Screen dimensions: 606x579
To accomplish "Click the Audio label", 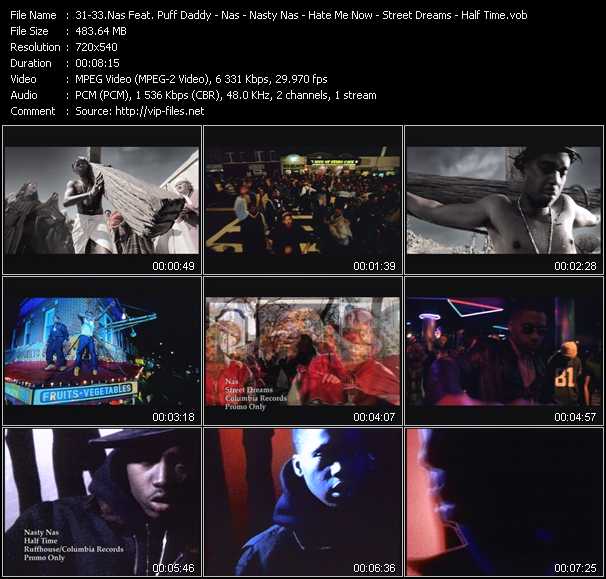I will (x=24, y=95).
